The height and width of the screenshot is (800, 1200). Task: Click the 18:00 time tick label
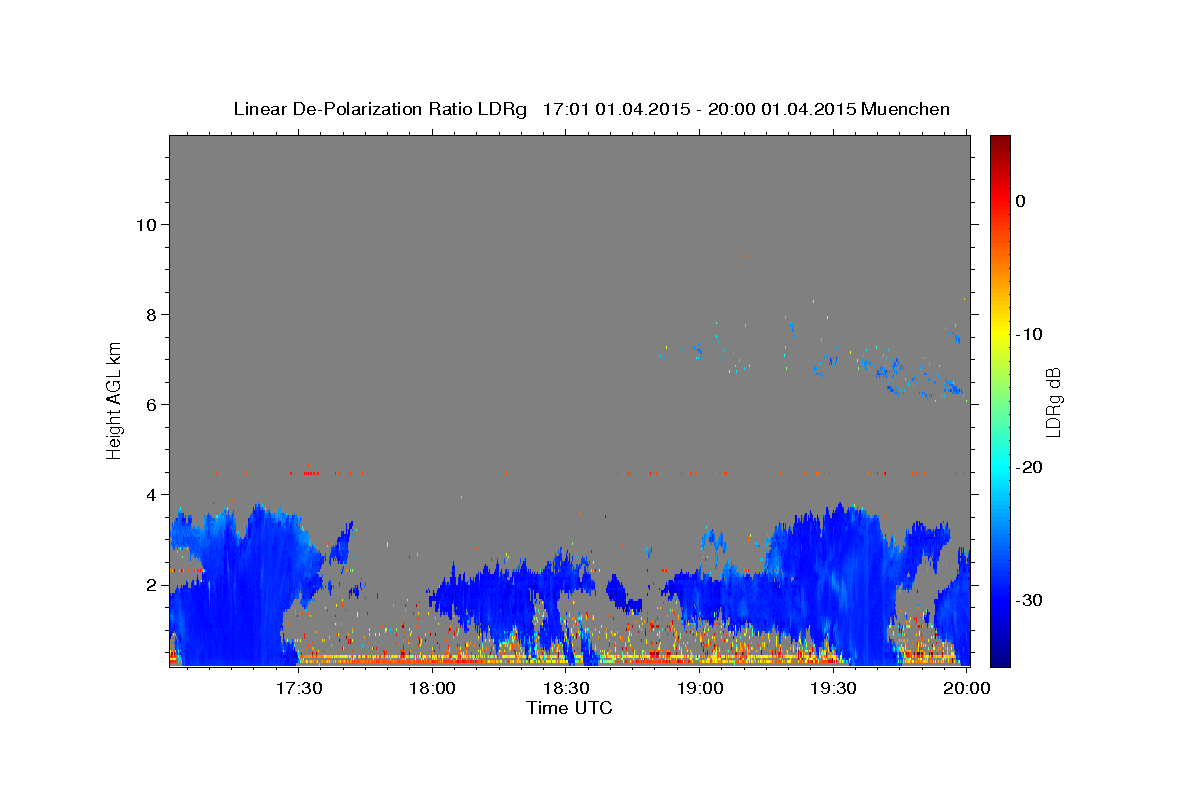(x=432, y=688)
